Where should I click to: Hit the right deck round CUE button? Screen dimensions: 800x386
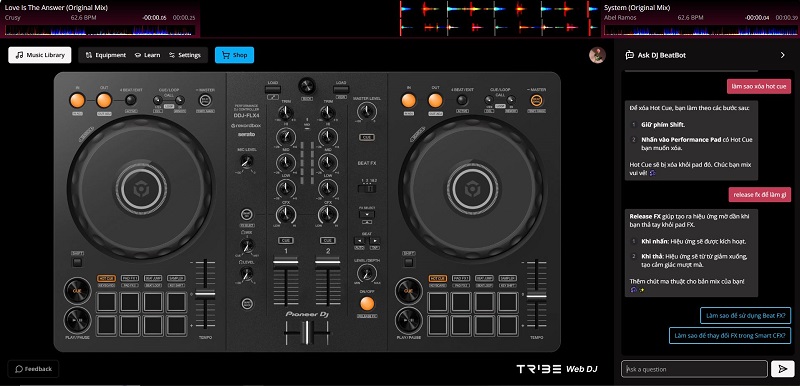408,291
